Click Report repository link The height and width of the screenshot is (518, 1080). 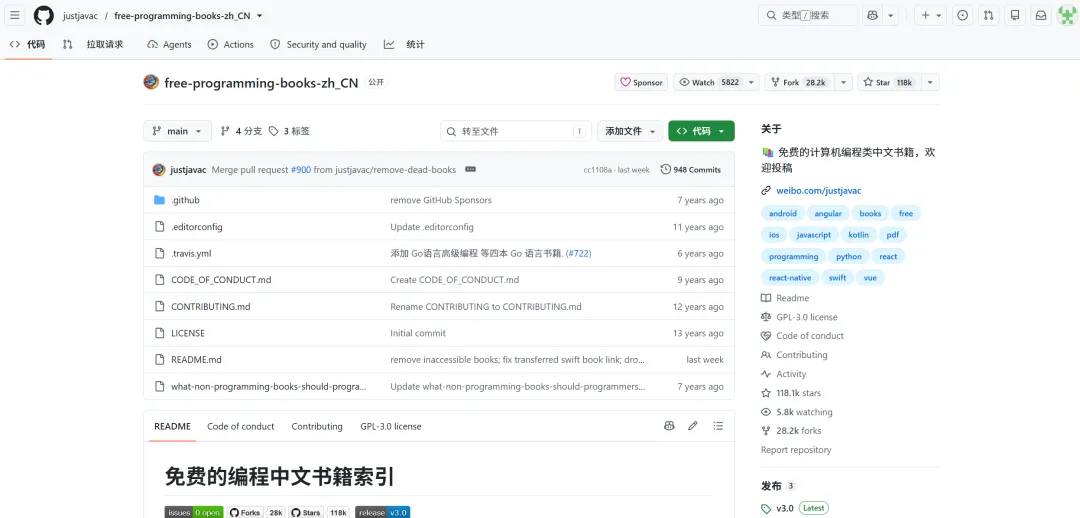click(x=796, y=450)
